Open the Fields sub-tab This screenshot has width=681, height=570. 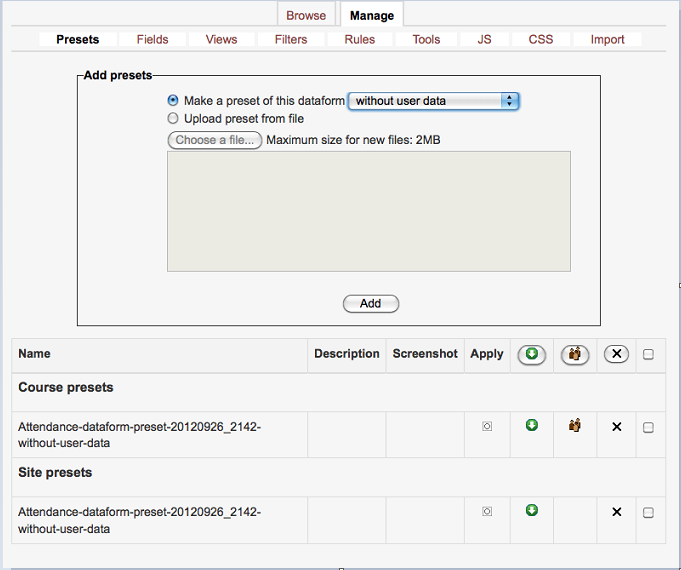tap(153, 40)
